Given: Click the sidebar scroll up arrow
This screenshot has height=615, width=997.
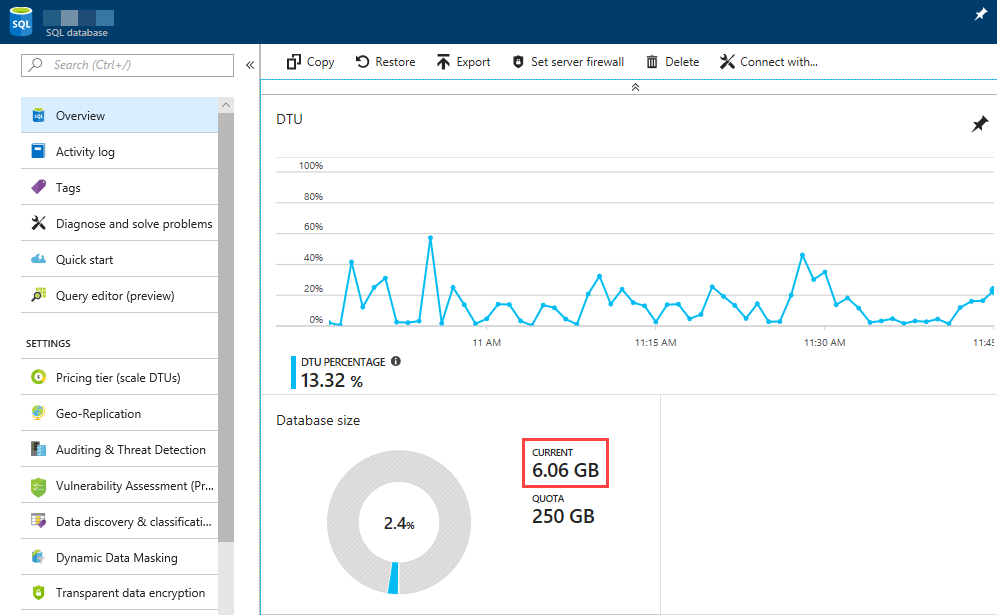Looking at the screenshot, I should click(226, 105).
